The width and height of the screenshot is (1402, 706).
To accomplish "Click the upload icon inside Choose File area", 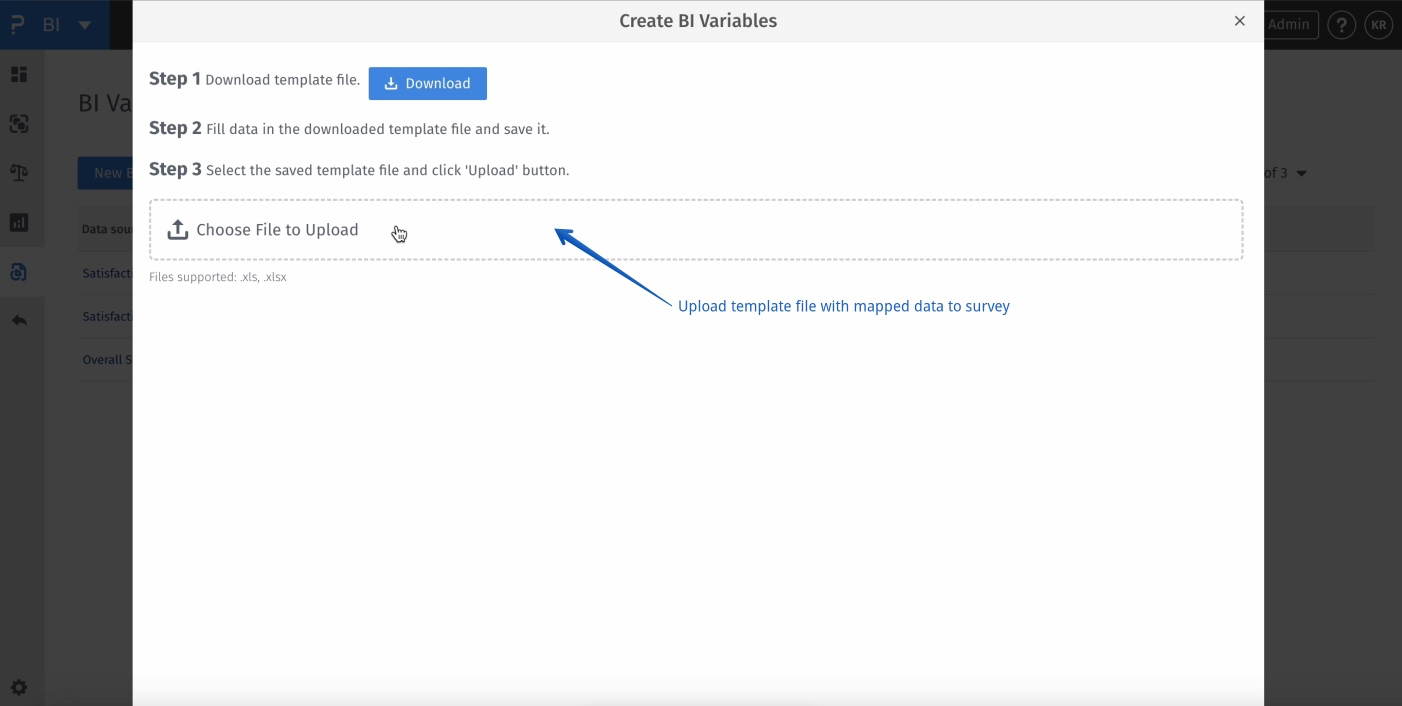I will click(x=177, y=228).
